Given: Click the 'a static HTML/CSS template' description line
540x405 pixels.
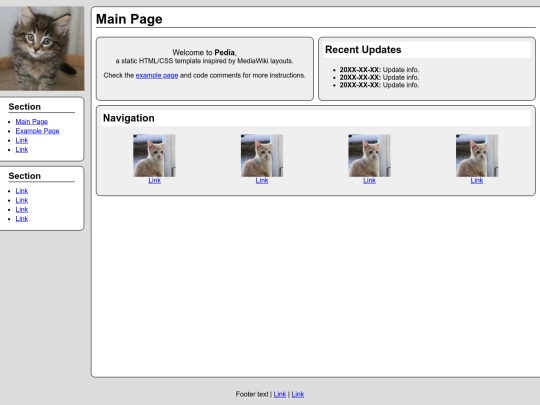Looking at the screenshot, I should (204, 61).
